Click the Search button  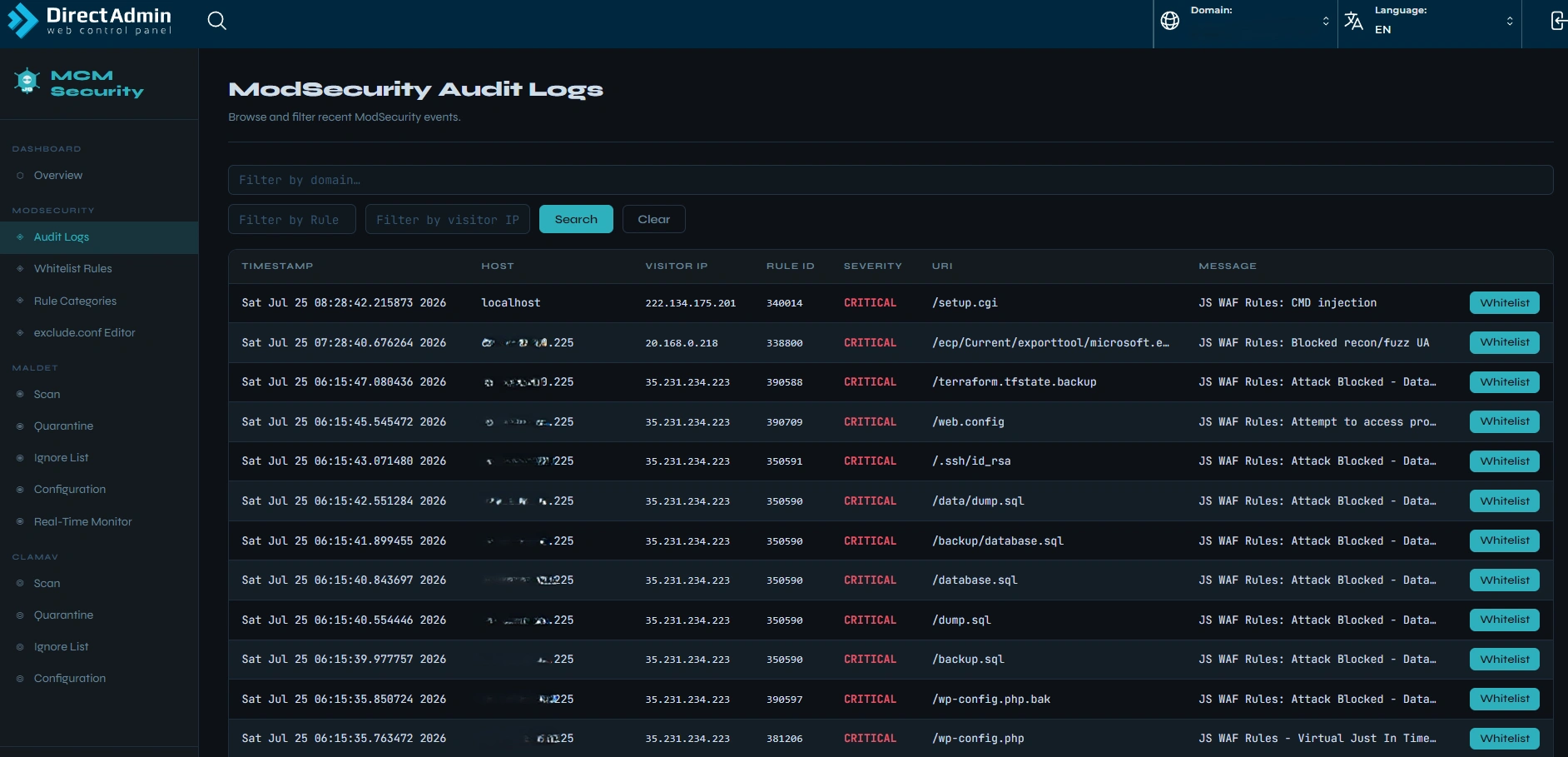(576, 219)
